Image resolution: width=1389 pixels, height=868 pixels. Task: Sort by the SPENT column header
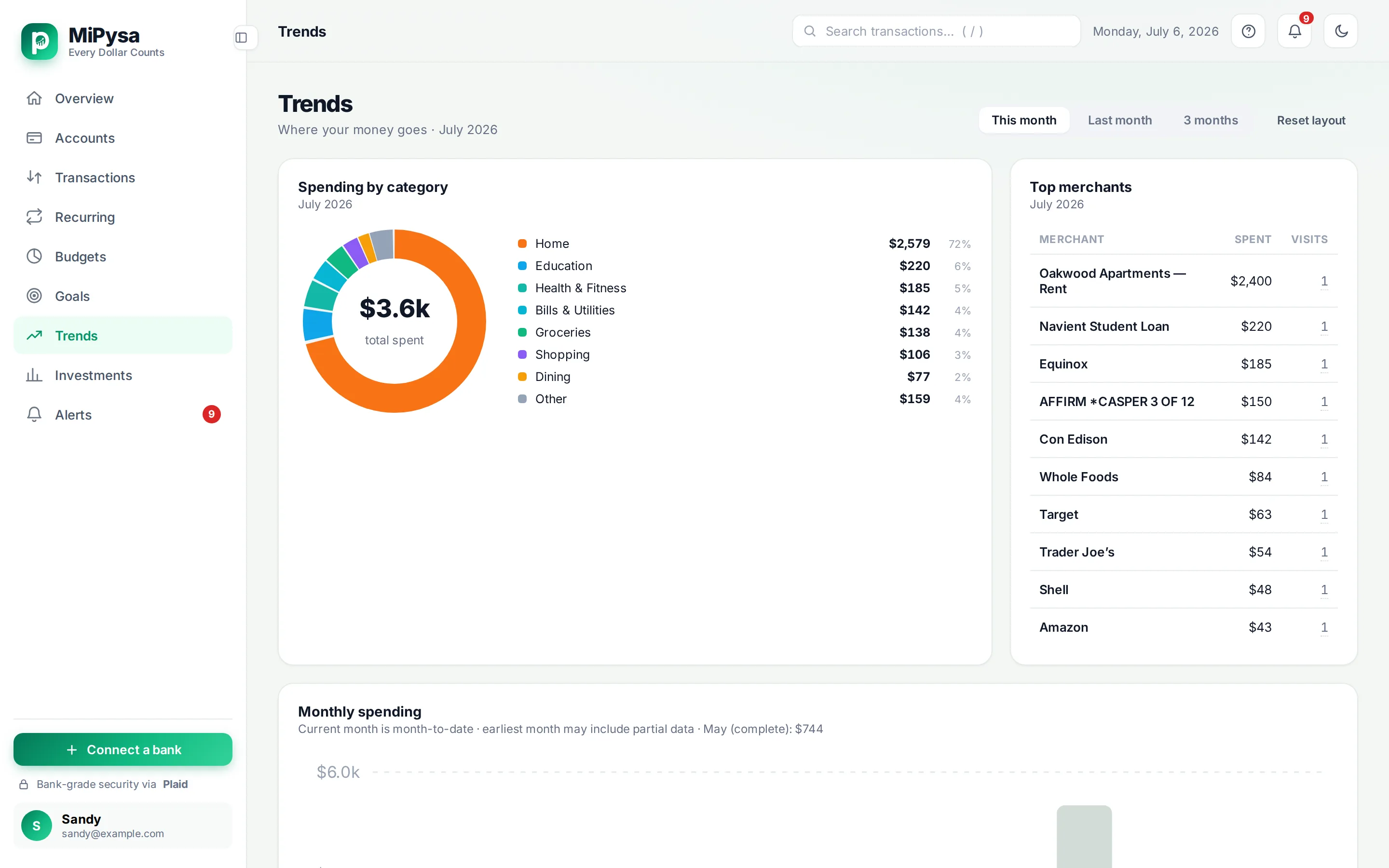(1253, 239)
